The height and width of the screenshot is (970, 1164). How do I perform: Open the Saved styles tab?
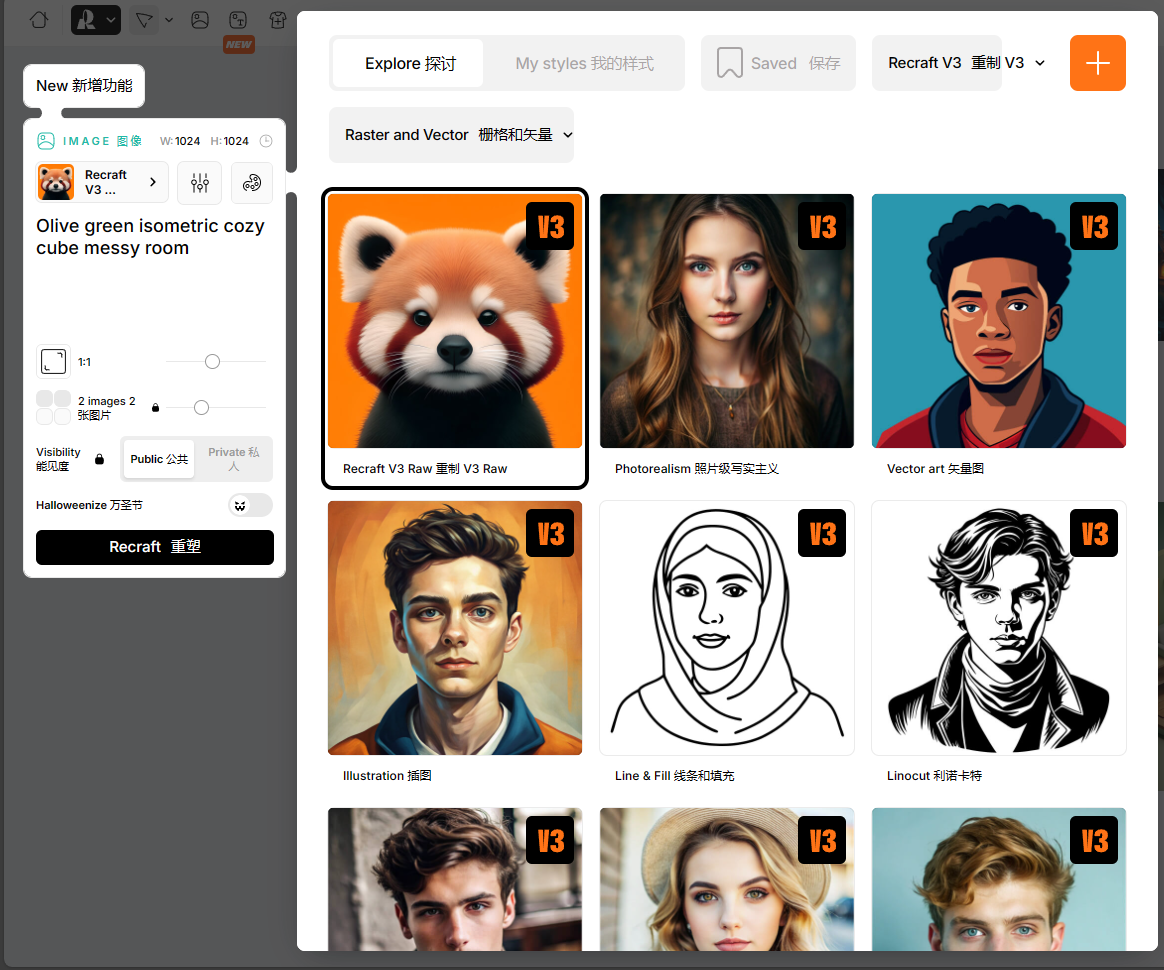pyautogui.click(x=778, y=64)
